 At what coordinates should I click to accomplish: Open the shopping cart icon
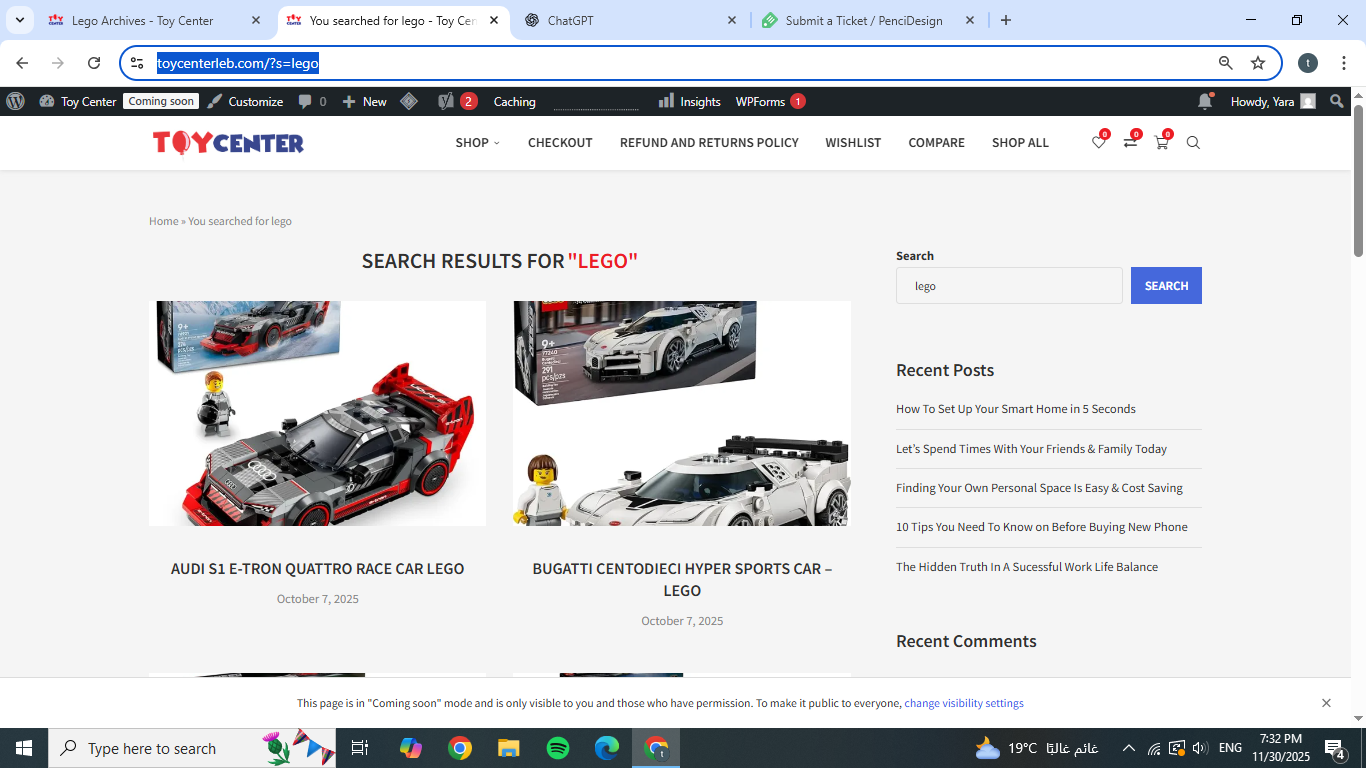pyautogui.click(x=1161, y=143)
